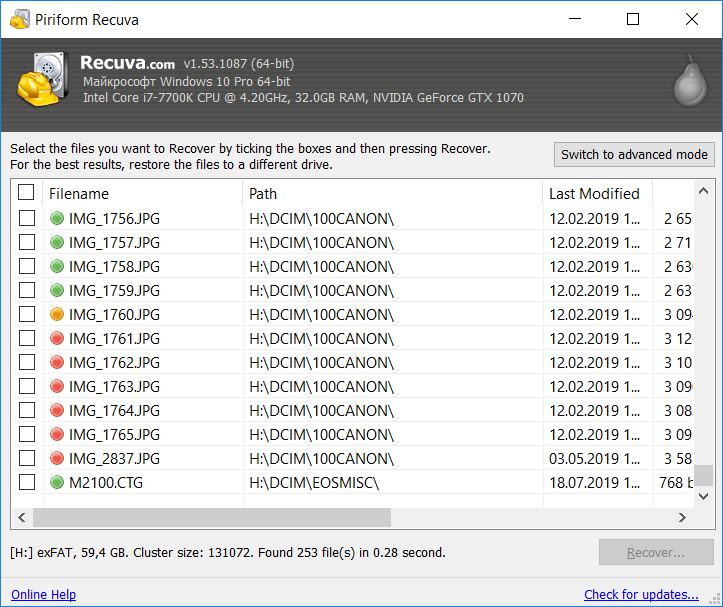
Task: Click the horizontal scrollbar right arrow
Action: (x=683, y=517)
